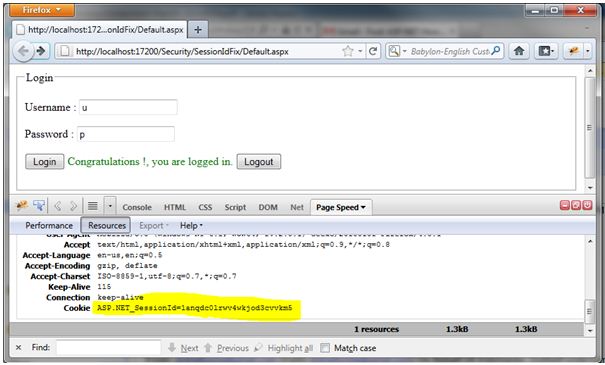Open the Help dropdown menu
The height and width of the screenshot is (365, 605).
click(191, 225)
